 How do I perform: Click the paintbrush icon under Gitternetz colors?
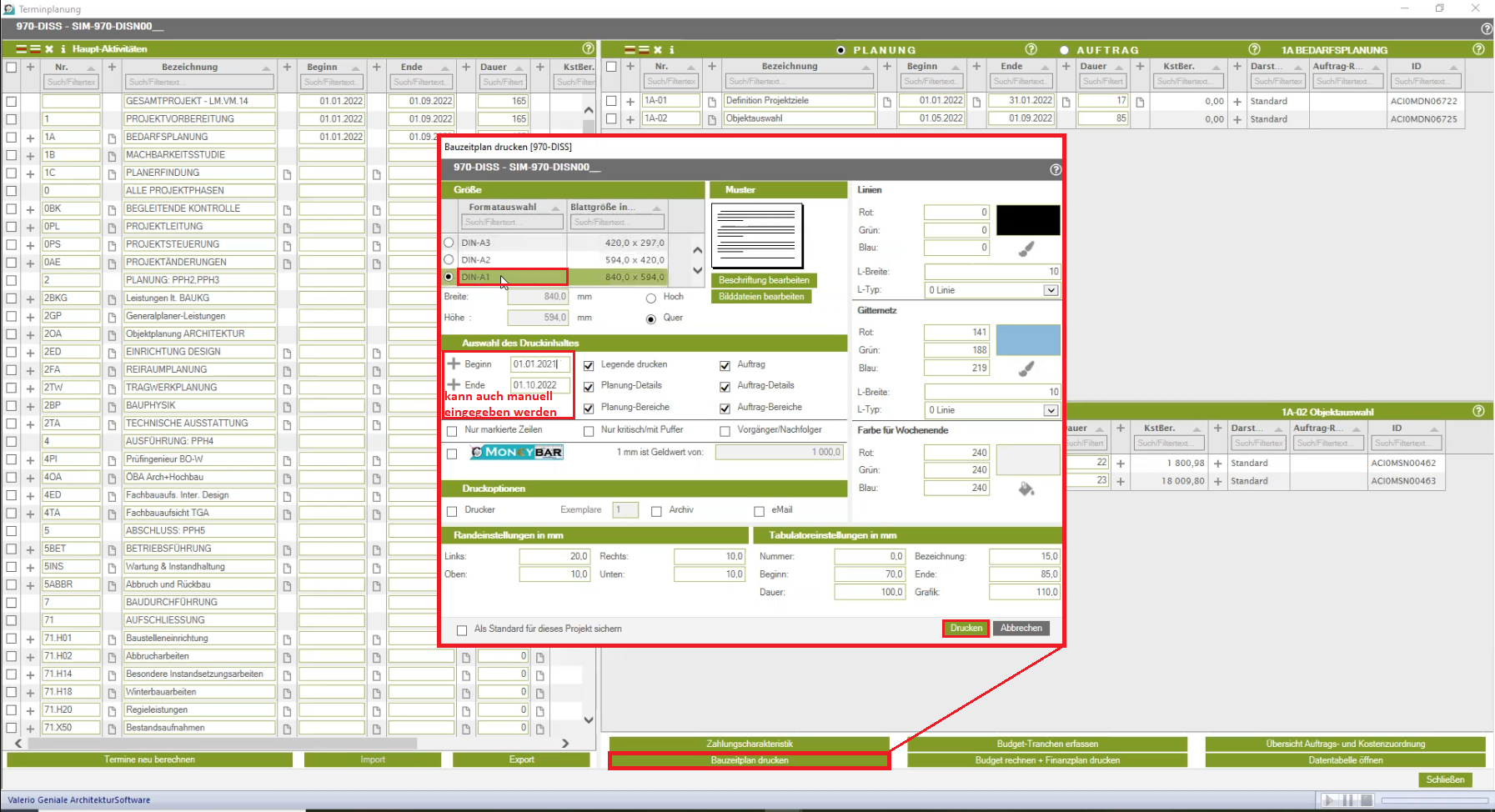[x=1026, y=368]
